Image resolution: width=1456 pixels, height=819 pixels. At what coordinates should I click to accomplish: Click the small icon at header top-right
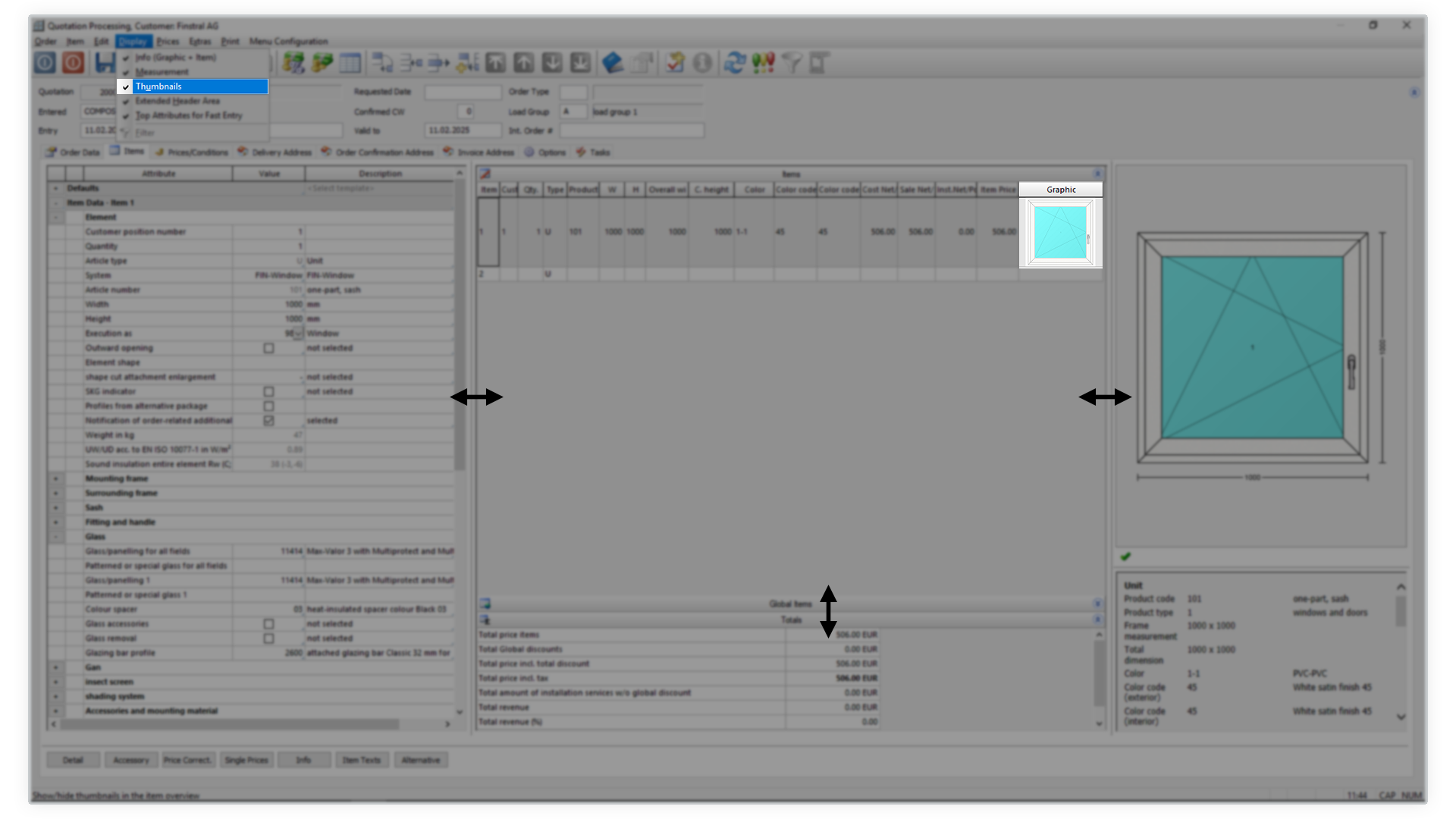tap(1414, 93)
